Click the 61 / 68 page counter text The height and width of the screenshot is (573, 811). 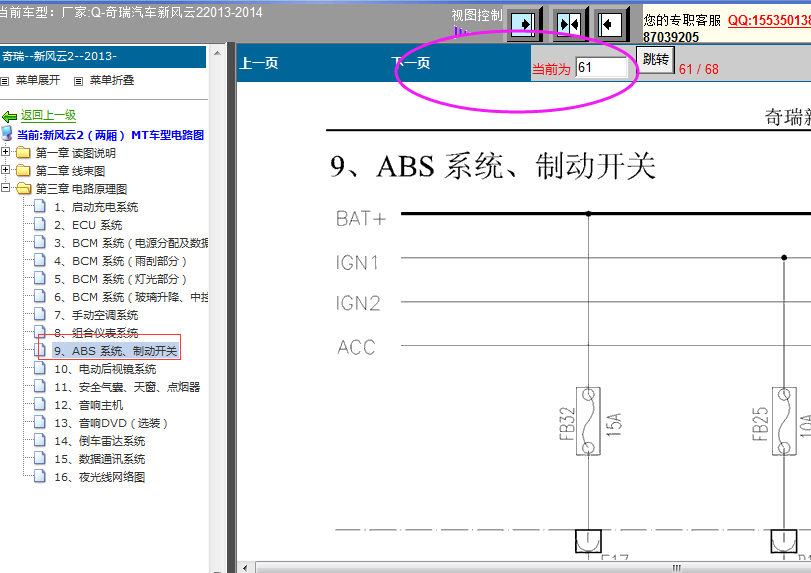click(x=698, y=69)
